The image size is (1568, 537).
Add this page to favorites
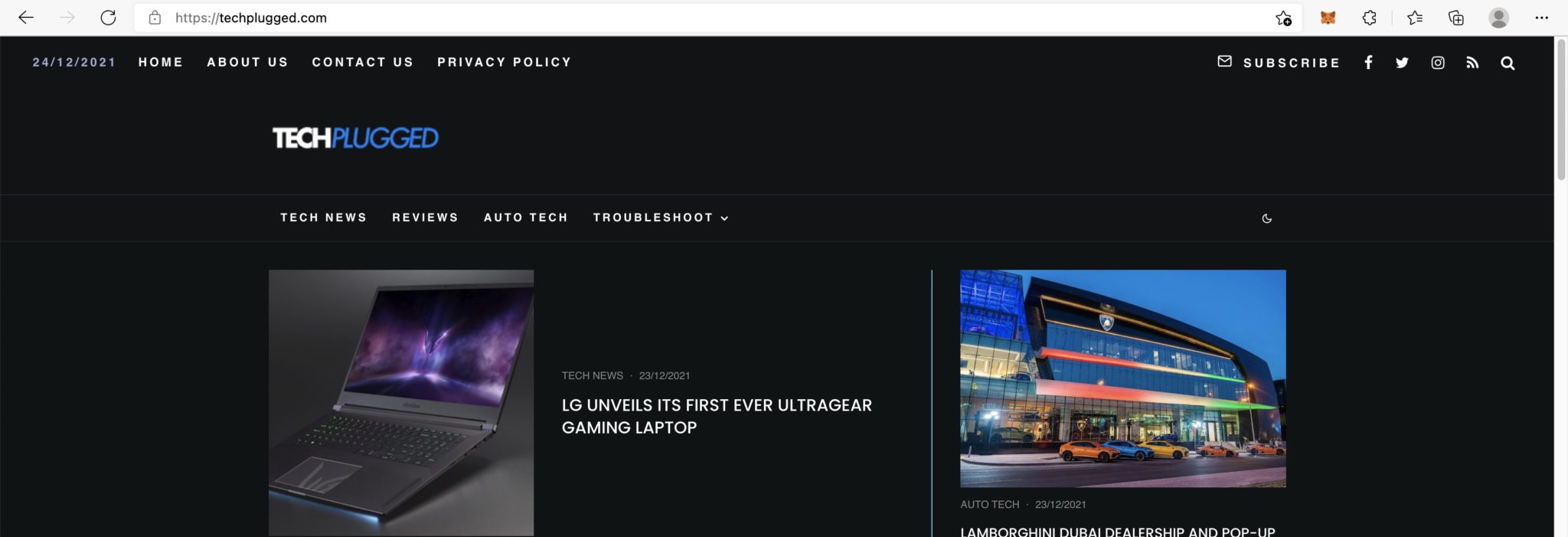(x=1283, y=18)
